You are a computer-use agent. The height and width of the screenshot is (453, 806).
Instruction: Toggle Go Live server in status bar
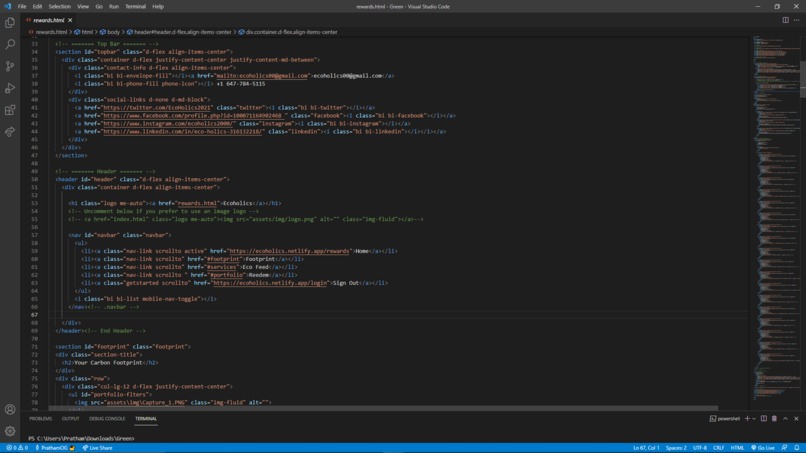pos(764,448)
